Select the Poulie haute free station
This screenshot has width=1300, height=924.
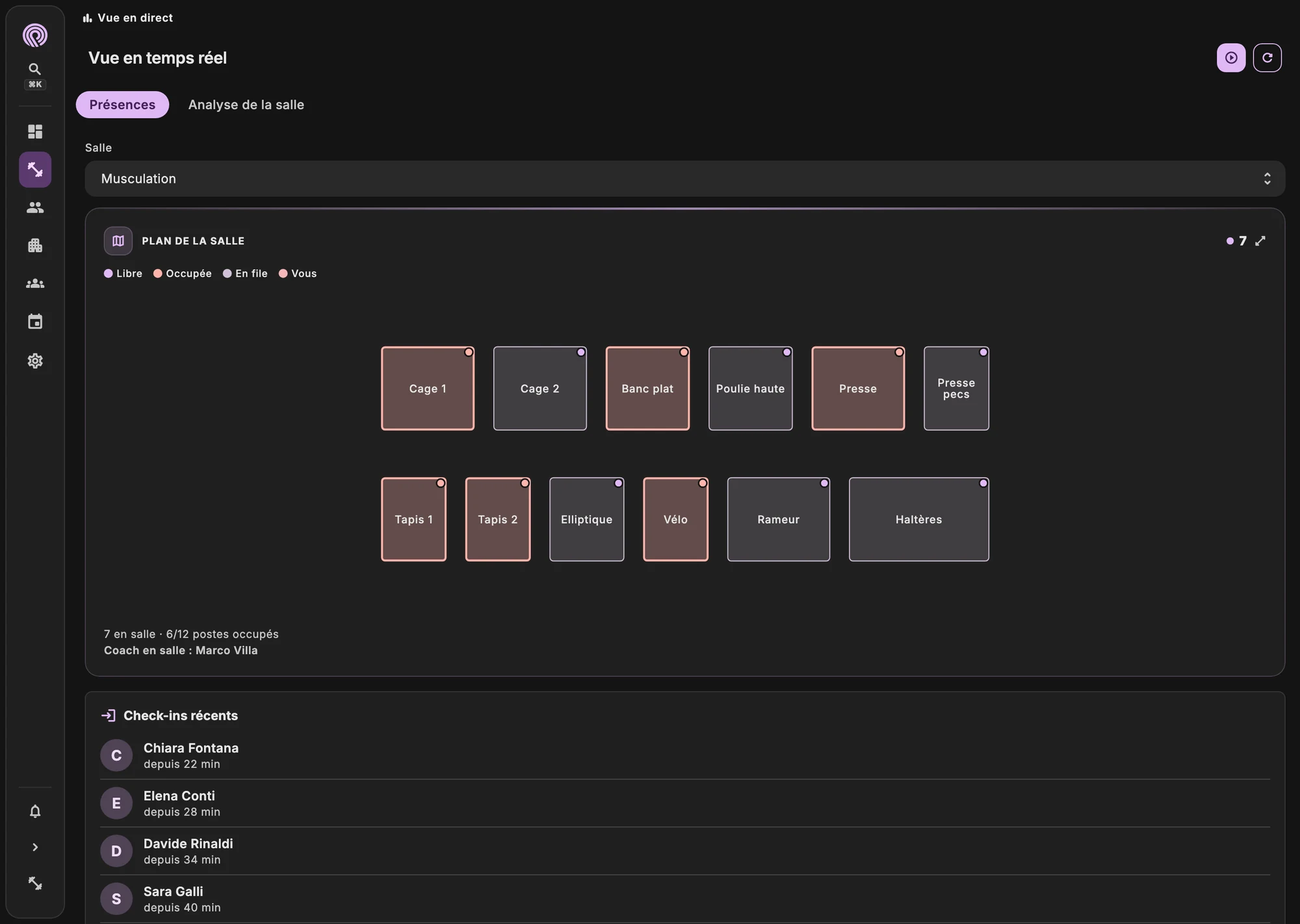coord(750,389)
